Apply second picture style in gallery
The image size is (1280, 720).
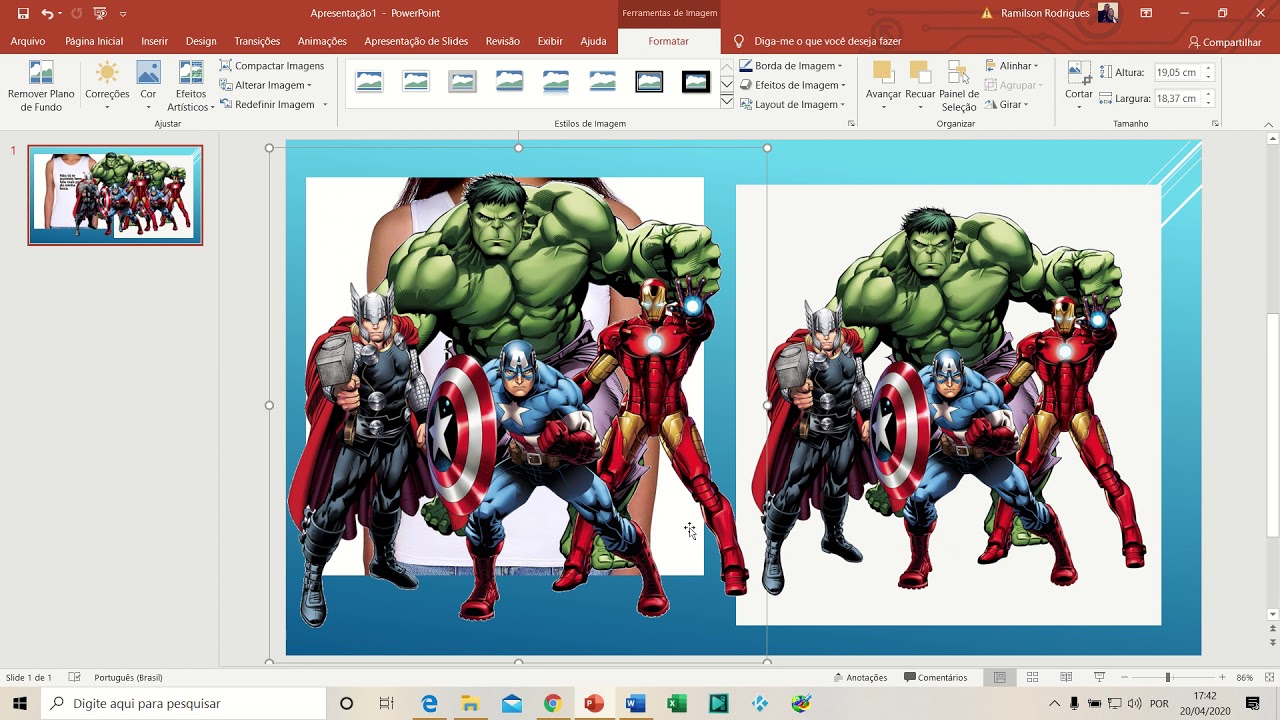click(416, 82)
